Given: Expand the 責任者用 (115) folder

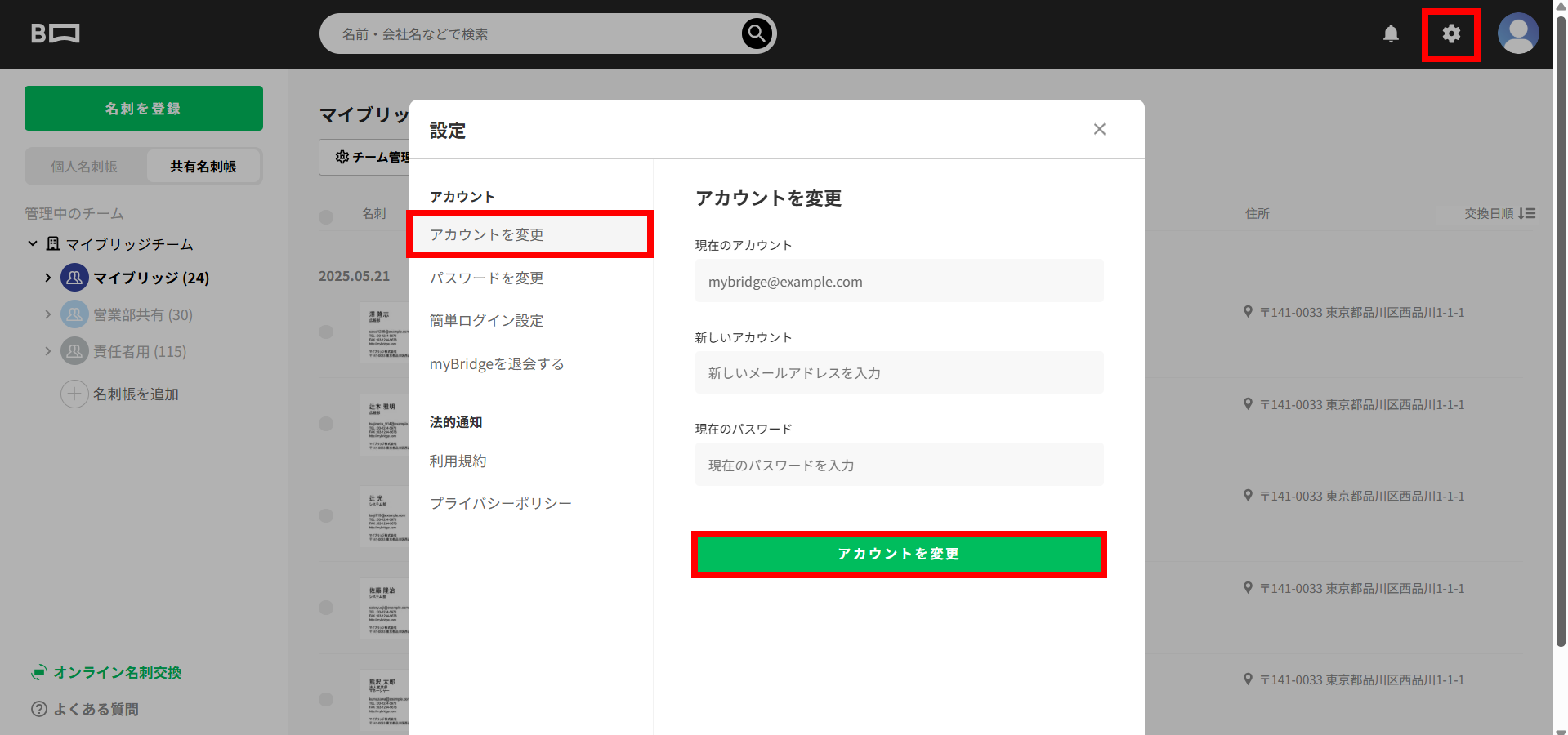Looking at the screenshot, I should (x=47, y=351).
